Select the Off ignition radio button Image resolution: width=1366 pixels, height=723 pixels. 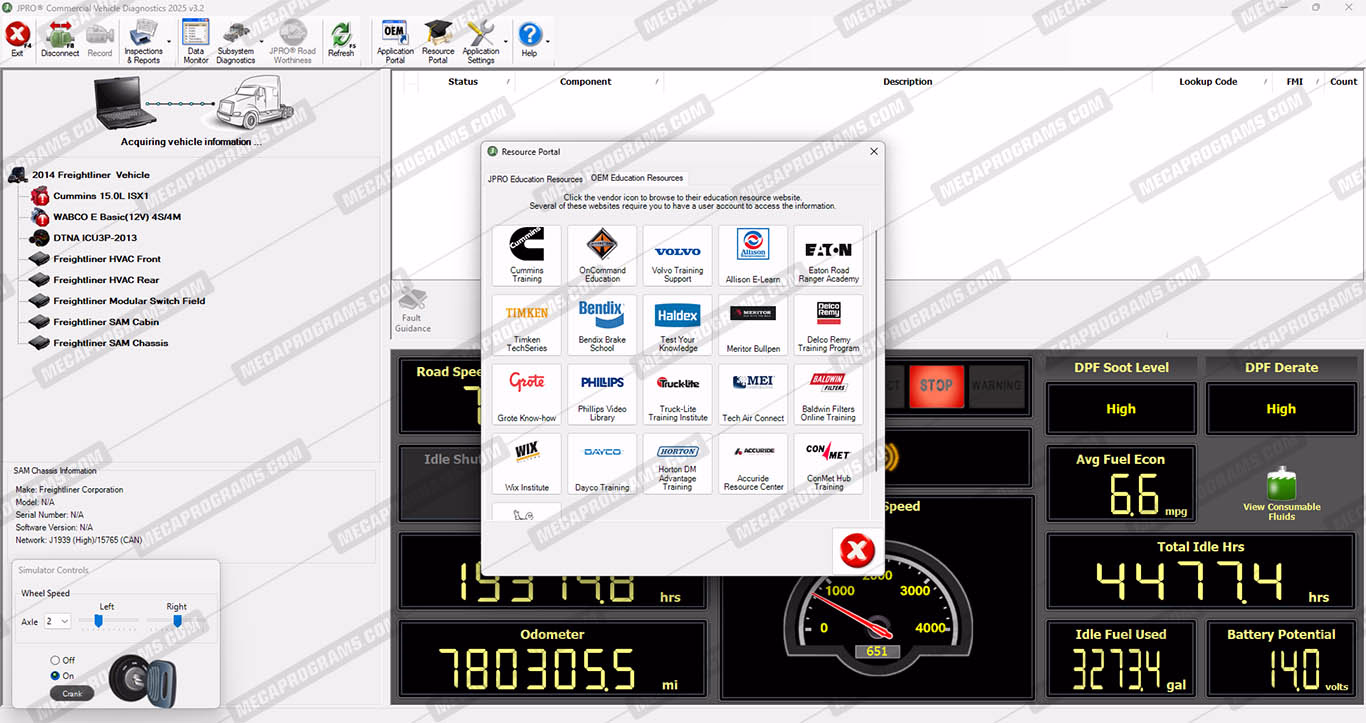[56, 660]
